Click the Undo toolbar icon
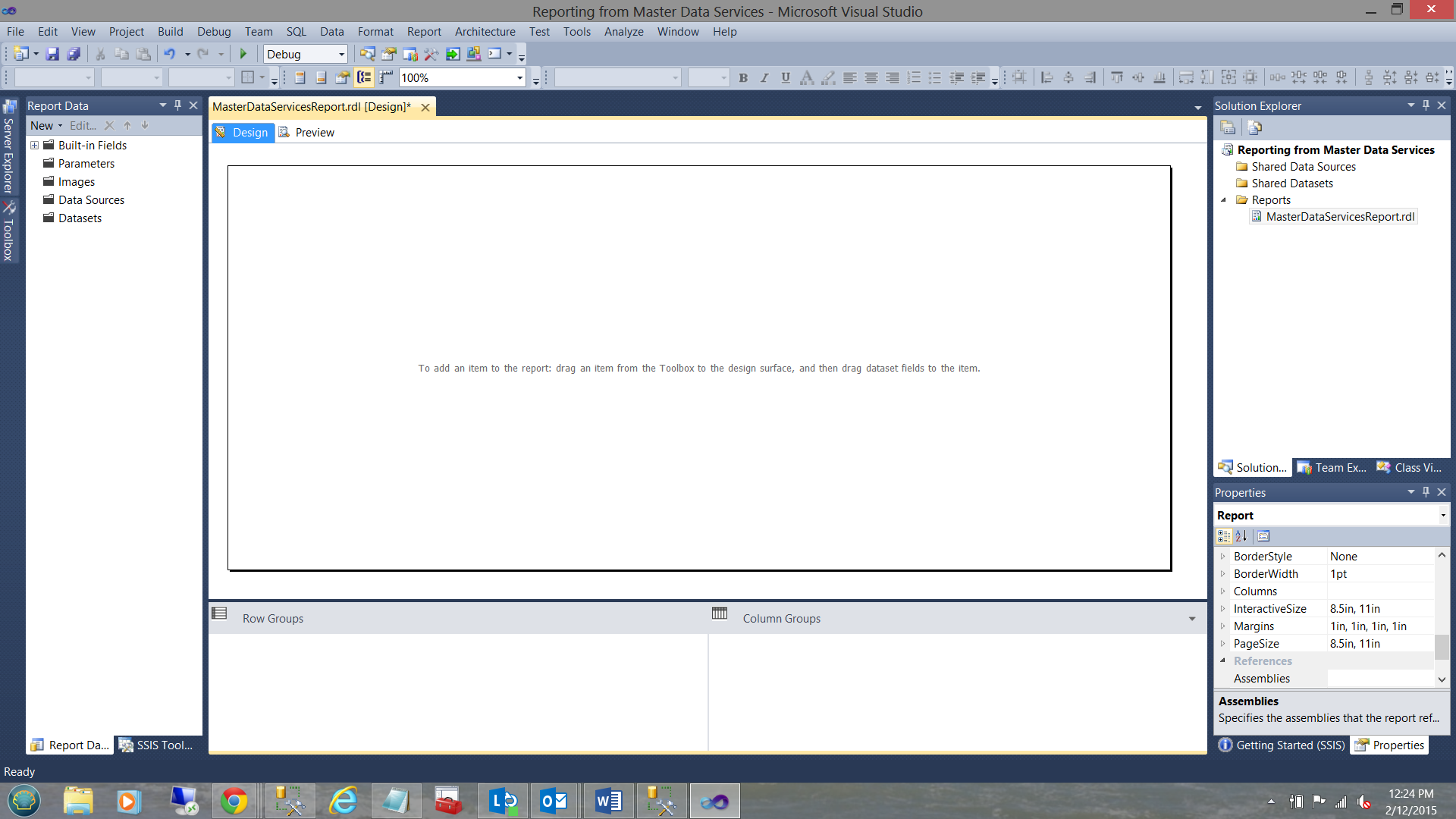Screen dimensions: 1456x819 pyautogui.click(x=169, y=54)
